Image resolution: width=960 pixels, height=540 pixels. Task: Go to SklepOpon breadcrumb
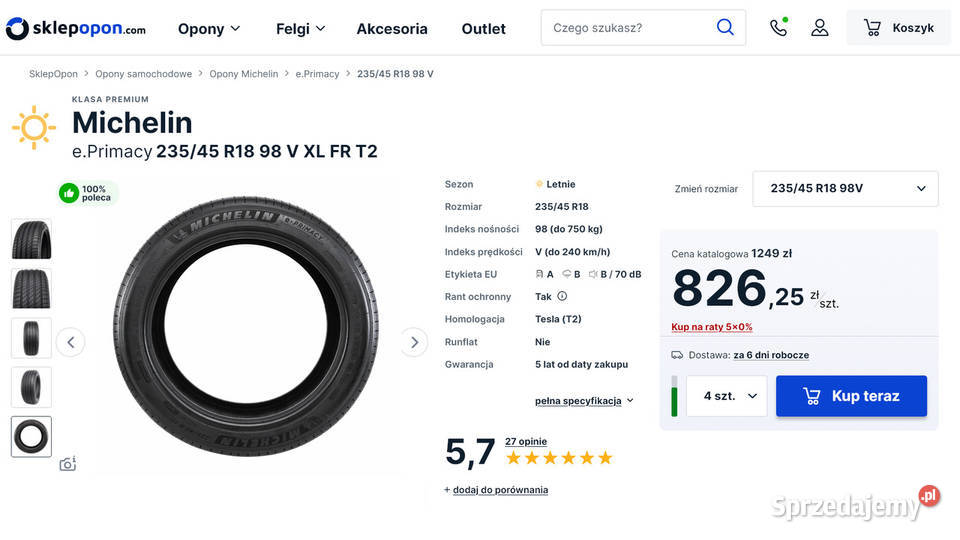53,74
